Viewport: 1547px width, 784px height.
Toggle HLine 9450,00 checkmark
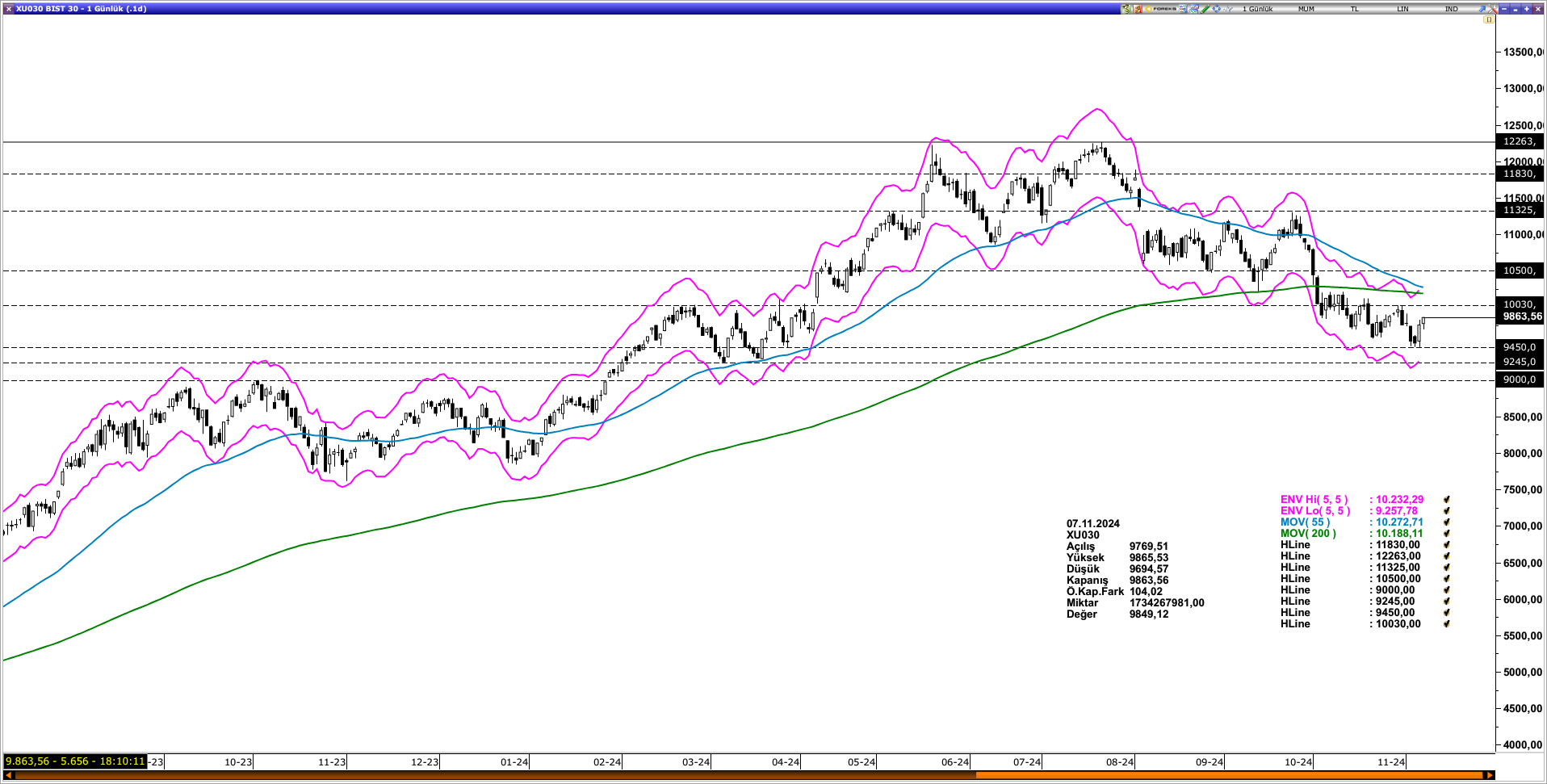tap(1447, 613)
